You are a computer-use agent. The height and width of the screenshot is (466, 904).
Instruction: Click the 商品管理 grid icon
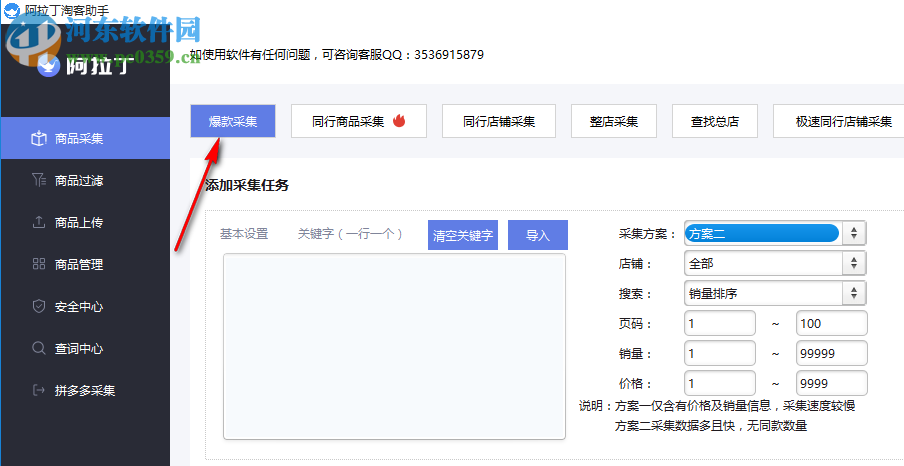tap(39, 264)
